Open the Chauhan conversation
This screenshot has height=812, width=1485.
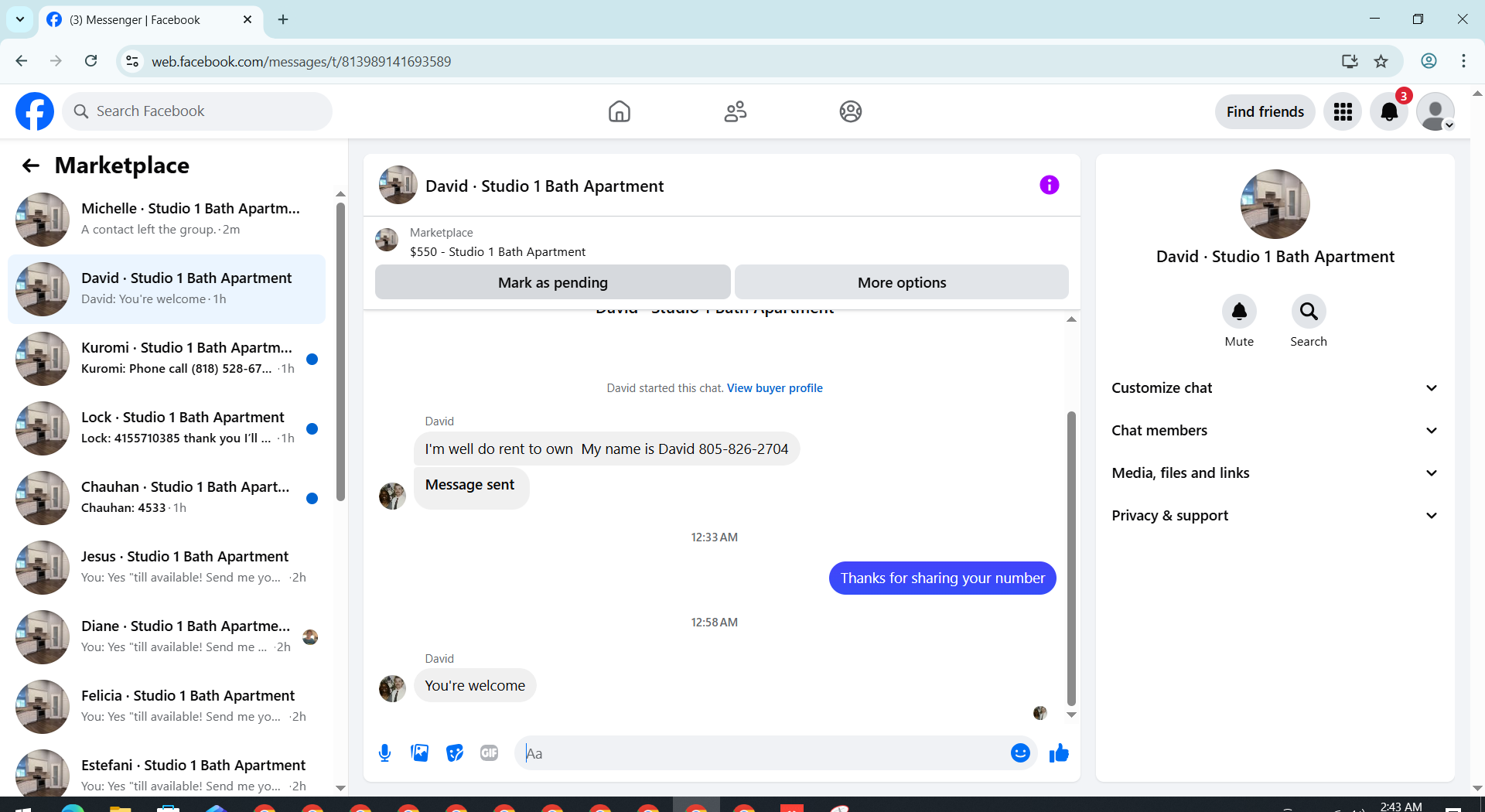click(166, 498)
